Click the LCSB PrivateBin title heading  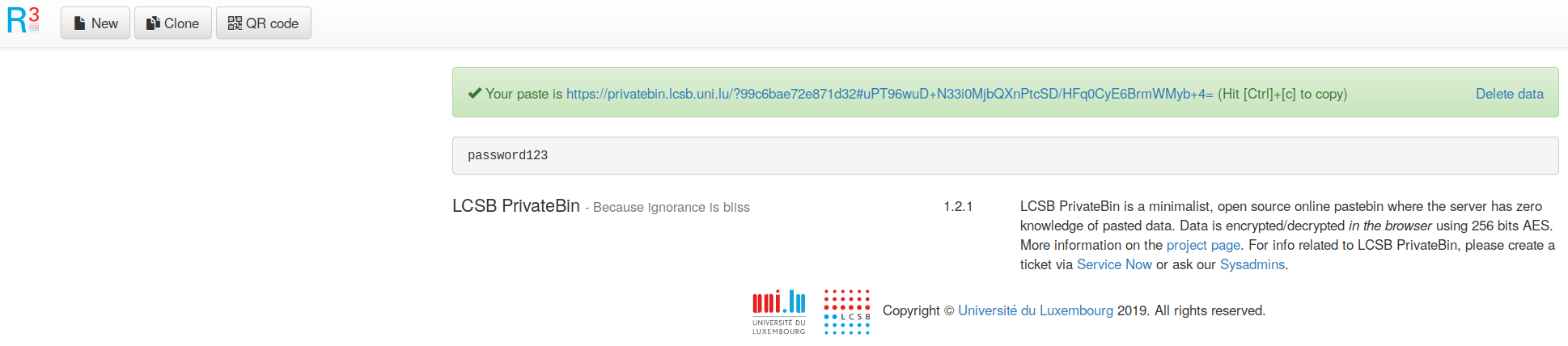coord(515,206)
